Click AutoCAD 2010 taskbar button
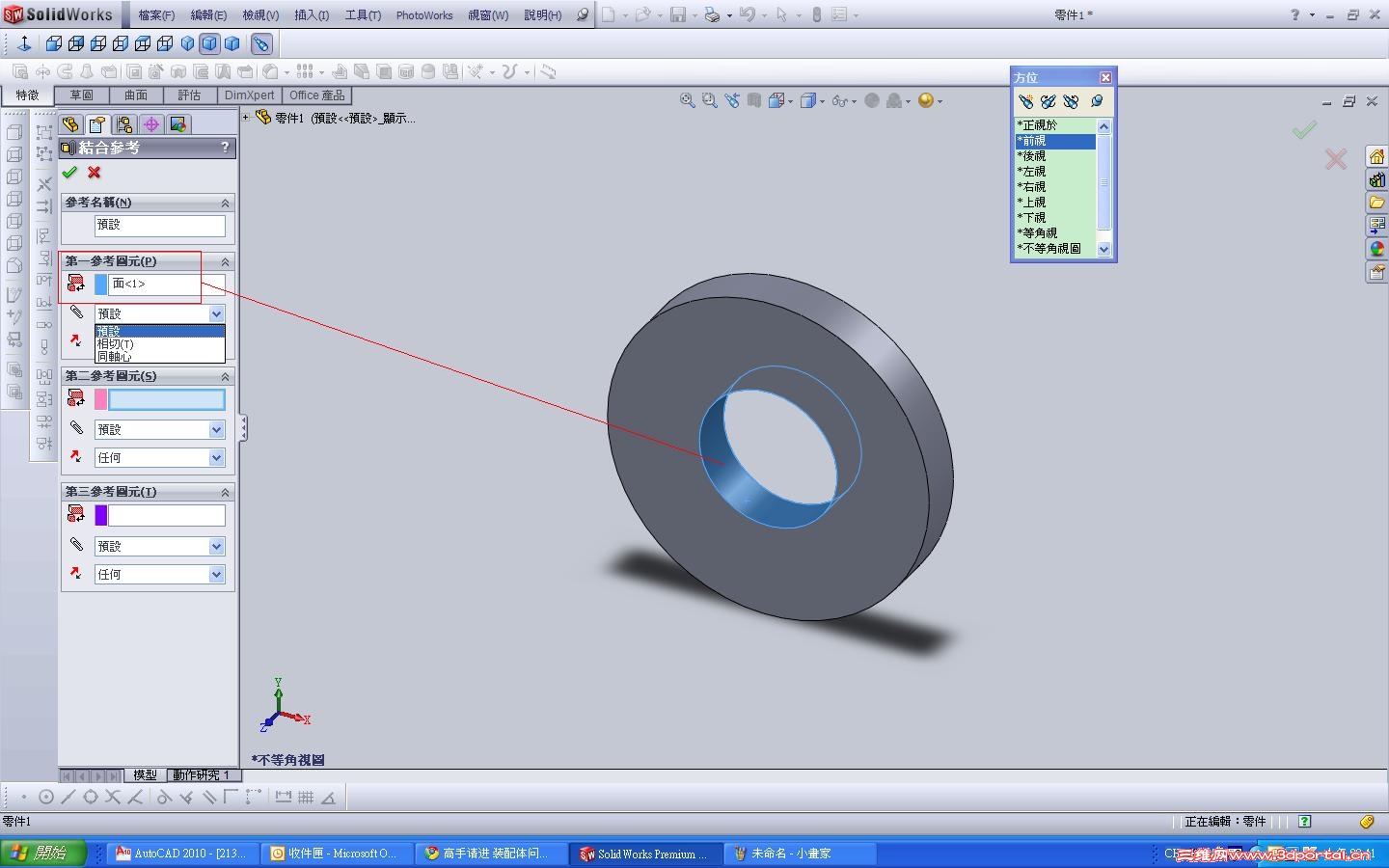This screenshot has width=1389, height=868. 181,854
